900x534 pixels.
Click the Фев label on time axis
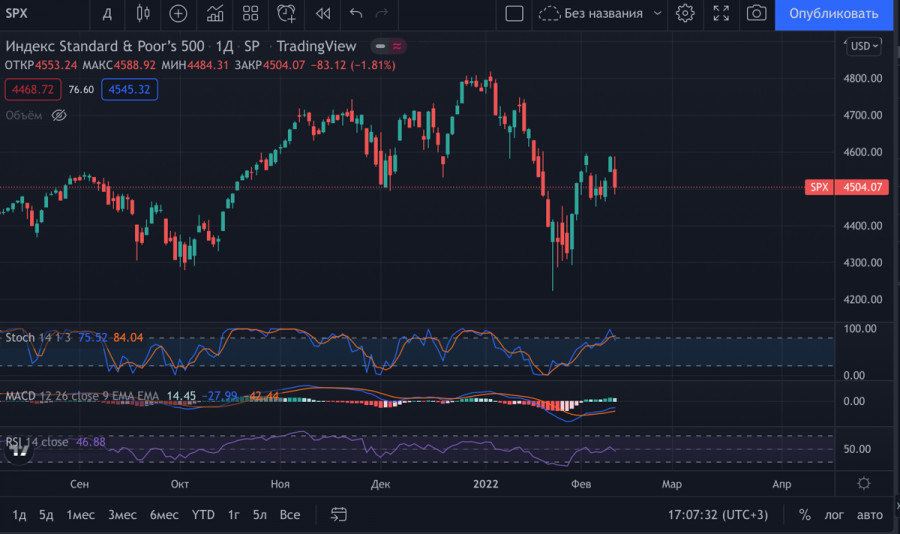pos(581,484)
